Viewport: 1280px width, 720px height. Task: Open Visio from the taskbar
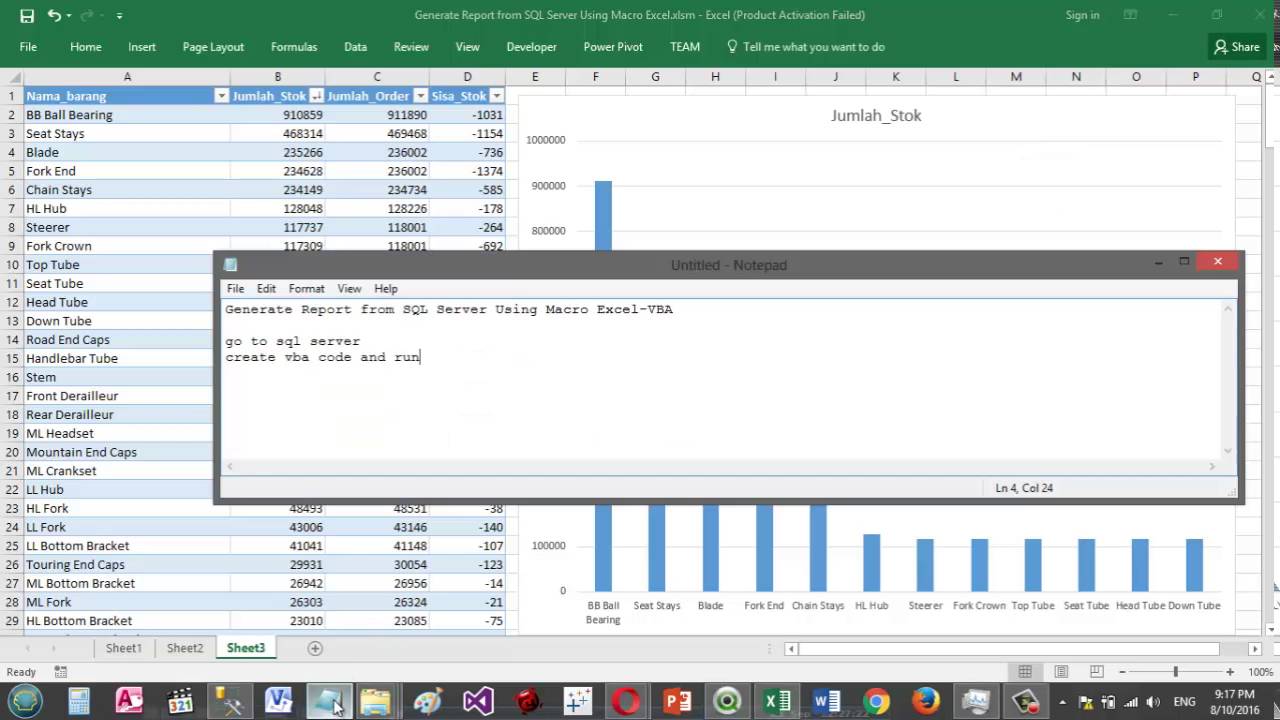[x=279, y=701]
